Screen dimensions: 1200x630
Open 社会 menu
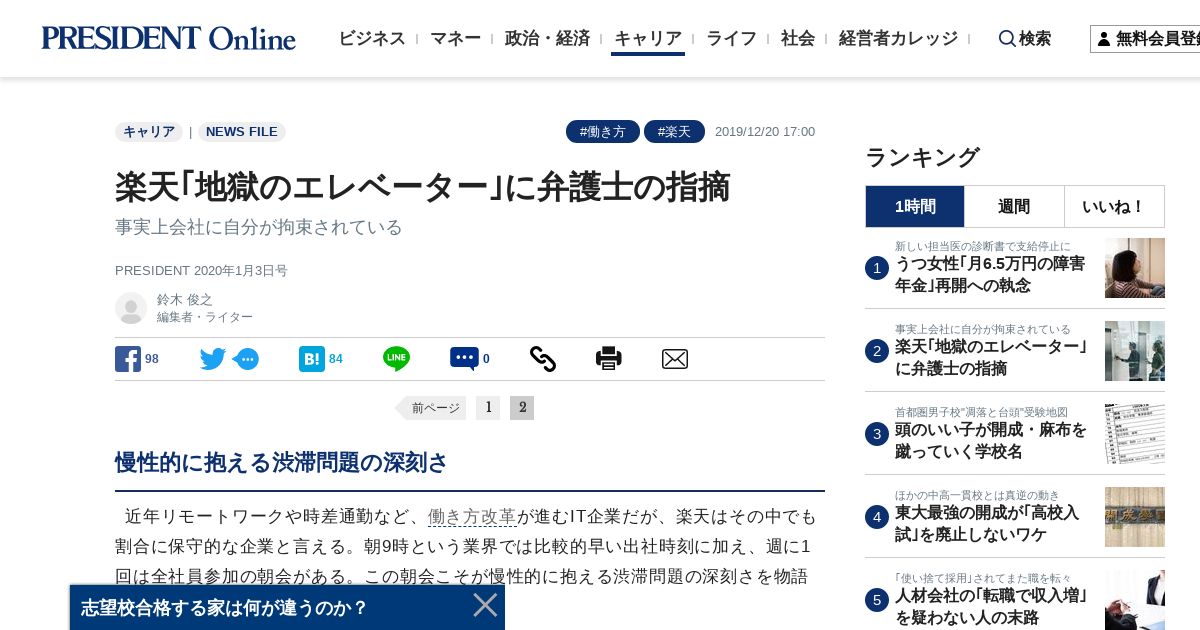798,38
